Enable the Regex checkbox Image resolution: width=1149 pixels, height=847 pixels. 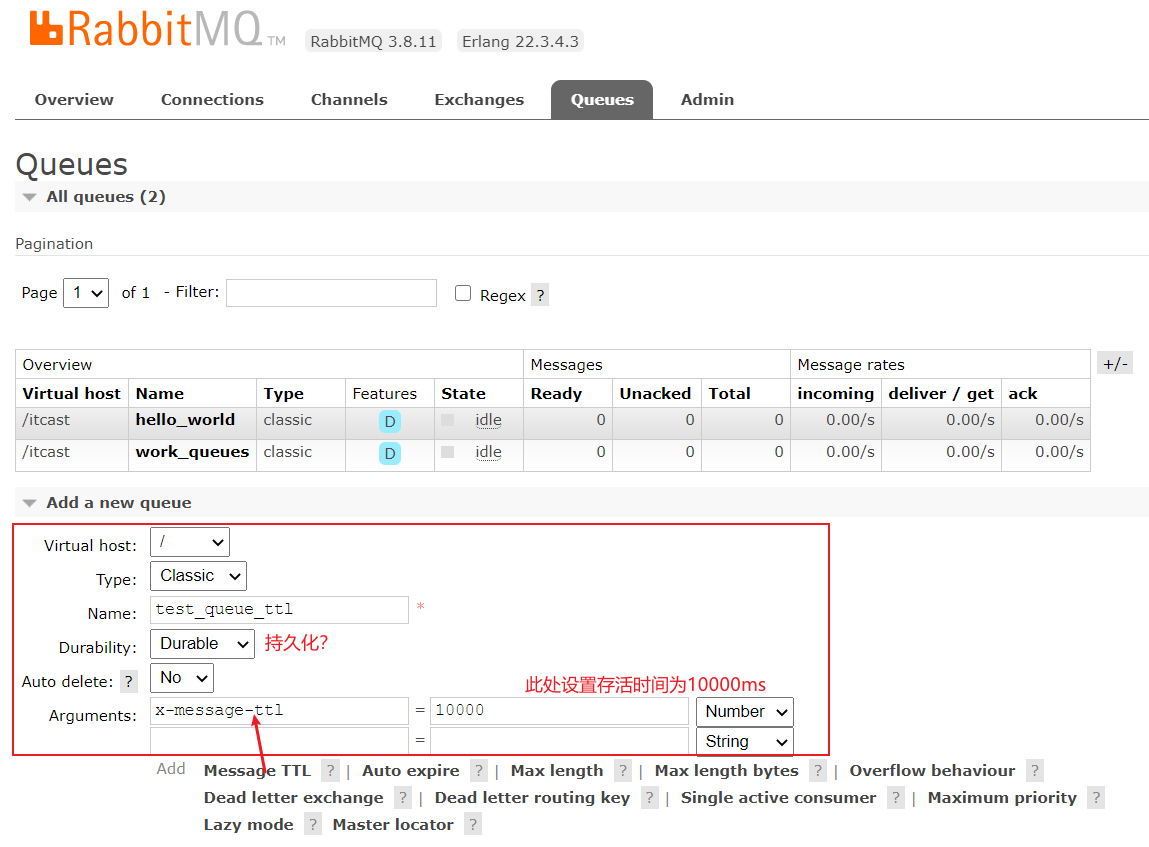(x=463, y=293)
